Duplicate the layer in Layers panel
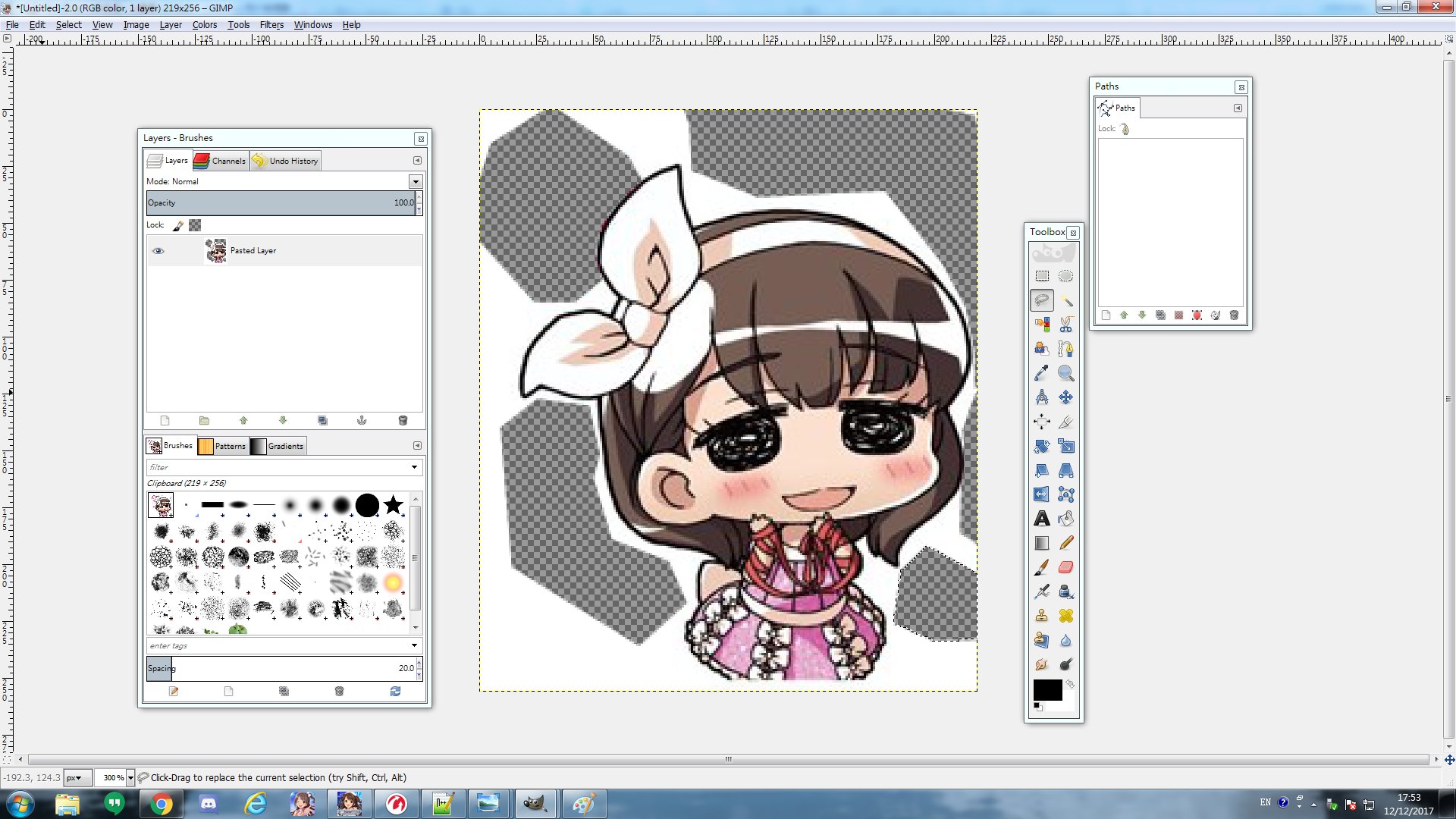 (322, 420)
